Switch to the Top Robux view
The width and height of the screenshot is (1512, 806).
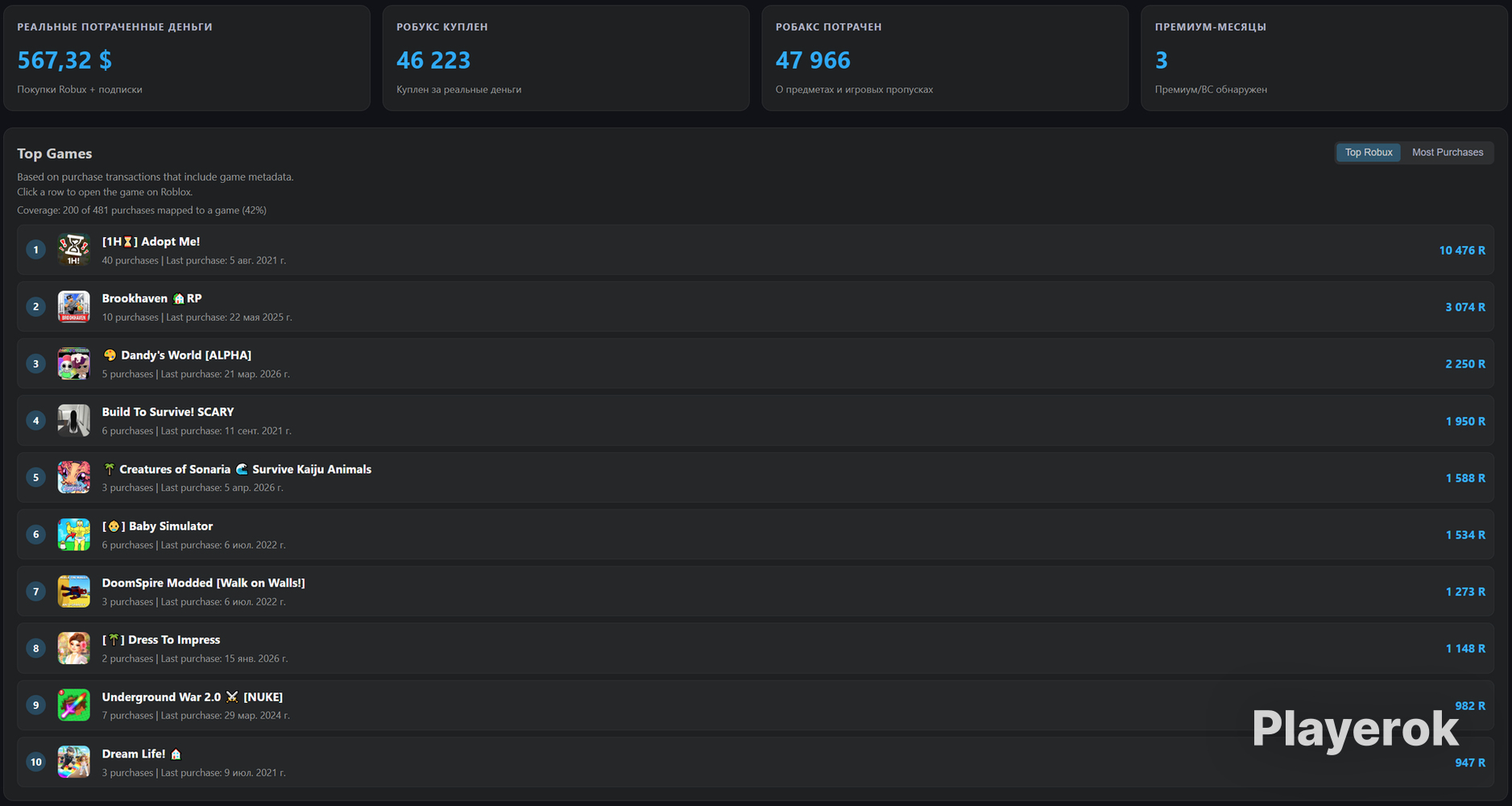pyautogui.click(x=1368, y=152)
